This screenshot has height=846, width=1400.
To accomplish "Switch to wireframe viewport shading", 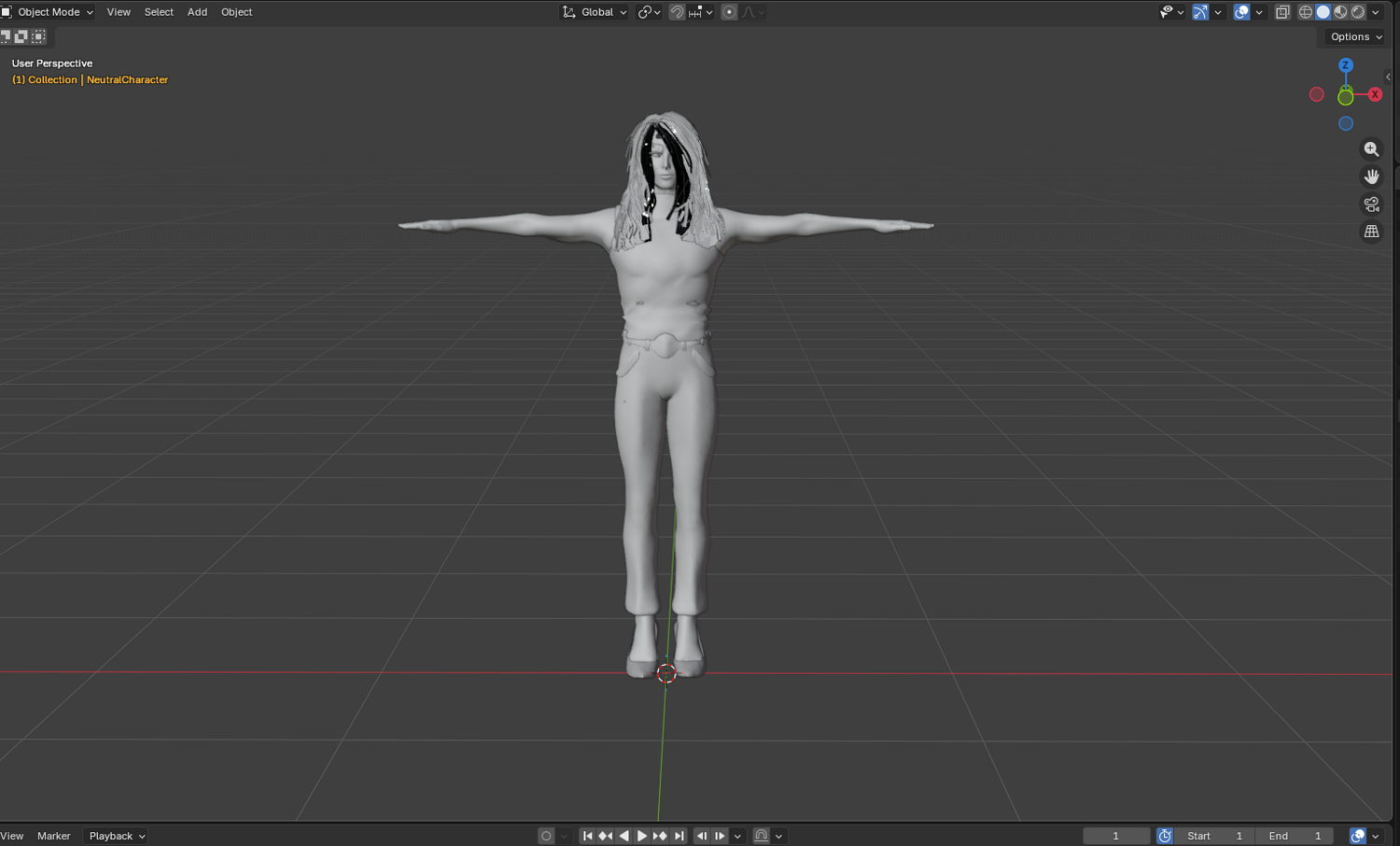I will (x=1306, y=12).
